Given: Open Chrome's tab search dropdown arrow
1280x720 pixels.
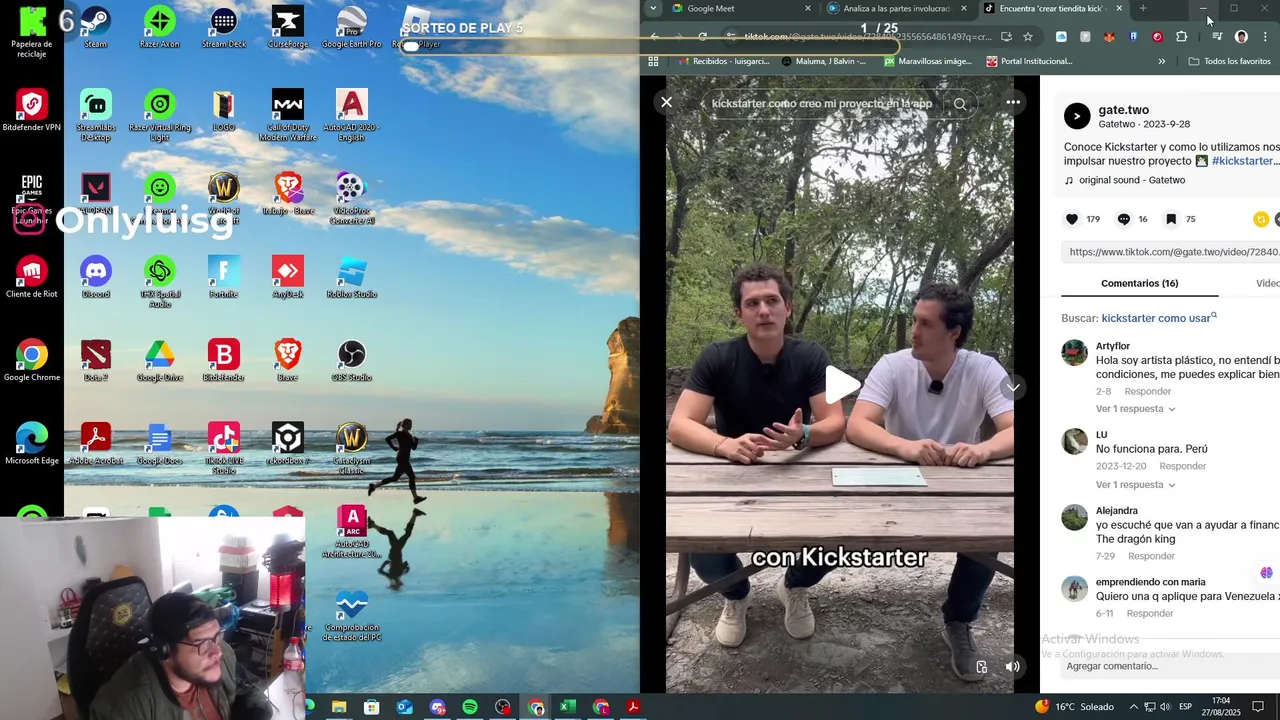Looking at the screenshot, I should tap(653, 8).
